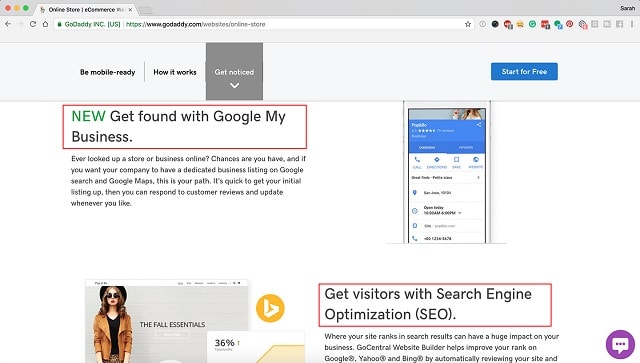Click the browser forward arrow
Image resolution: width=640 pixels, height=363 pixels.
coord(20,24)
